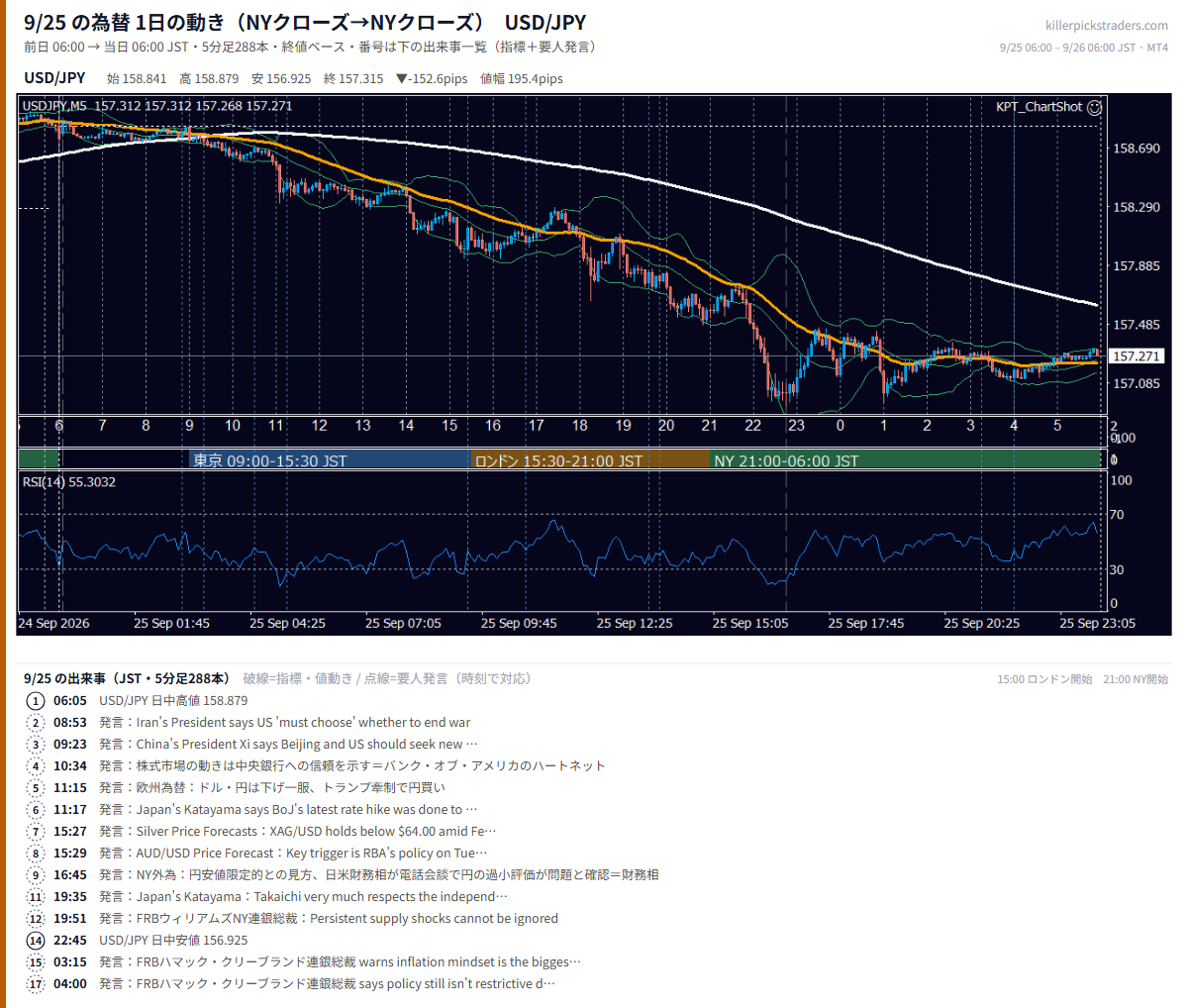The image size is (1188, 1008).
Task: Click the 21:00 NY開始 legend text
Action: pos(1136,679)
